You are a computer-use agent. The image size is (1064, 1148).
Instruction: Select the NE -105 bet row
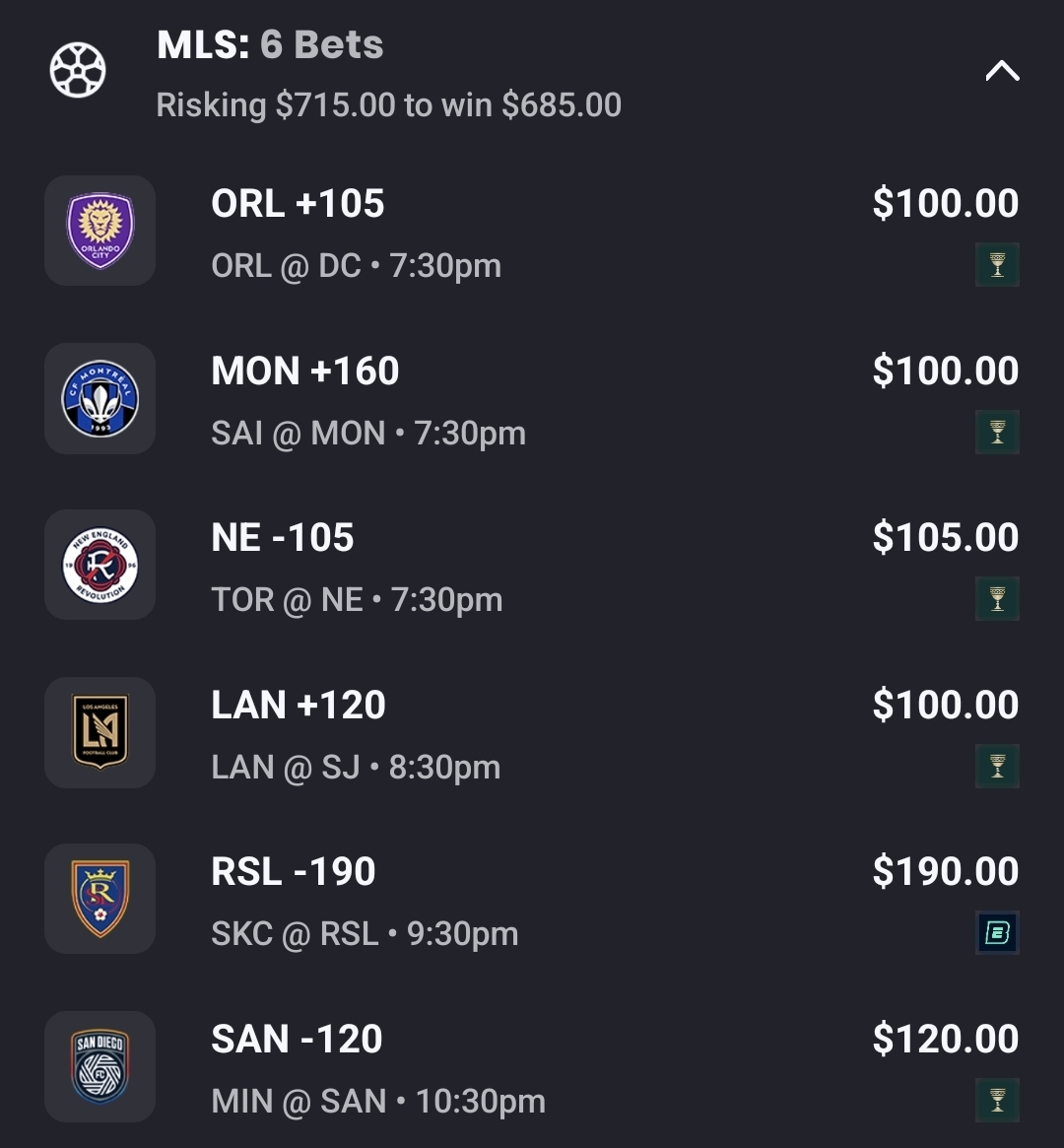click(x=283, y=538)
